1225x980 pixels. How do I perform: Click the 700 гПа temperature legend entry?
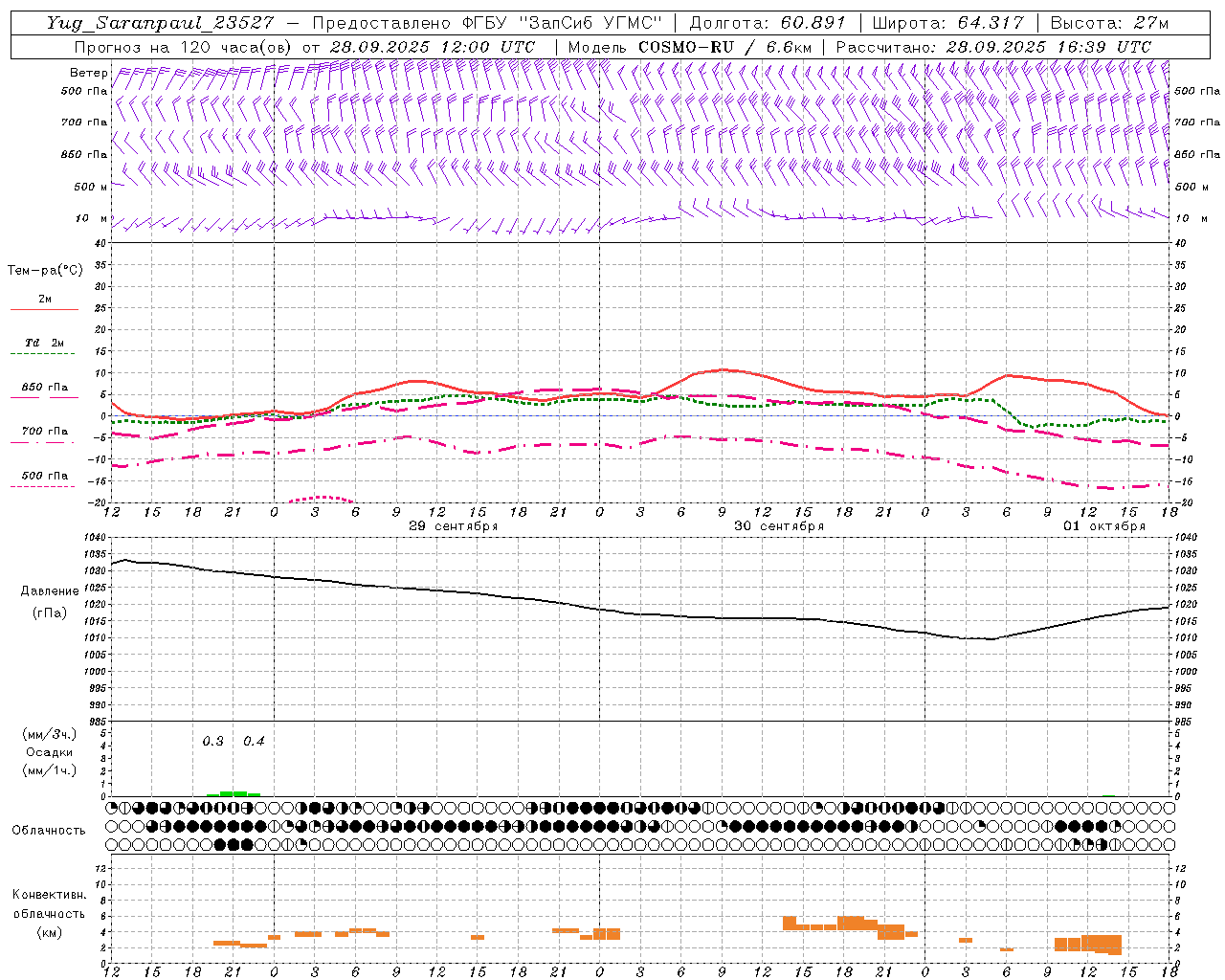(x=44, y=432)
